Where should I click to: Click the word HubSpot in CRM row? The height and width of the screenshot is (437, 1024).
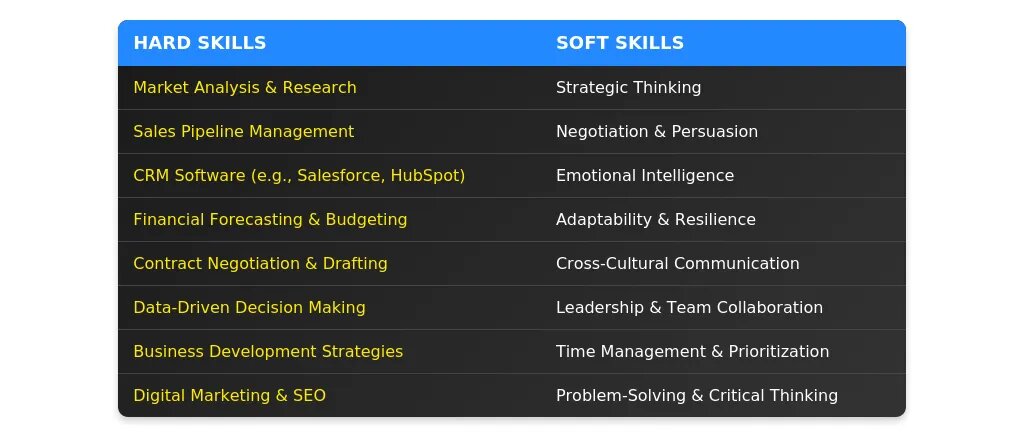[428, 176]
